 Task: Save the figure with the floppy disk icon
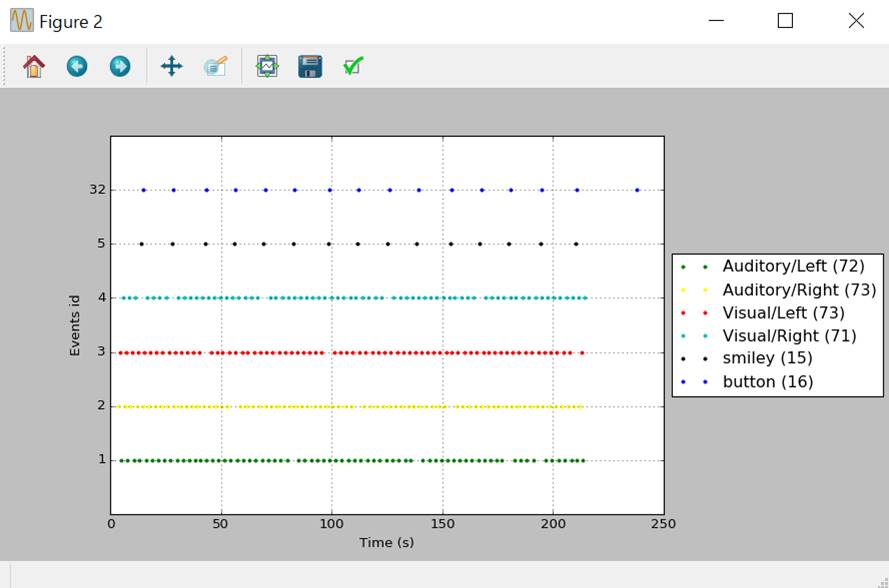pos(310,67)
